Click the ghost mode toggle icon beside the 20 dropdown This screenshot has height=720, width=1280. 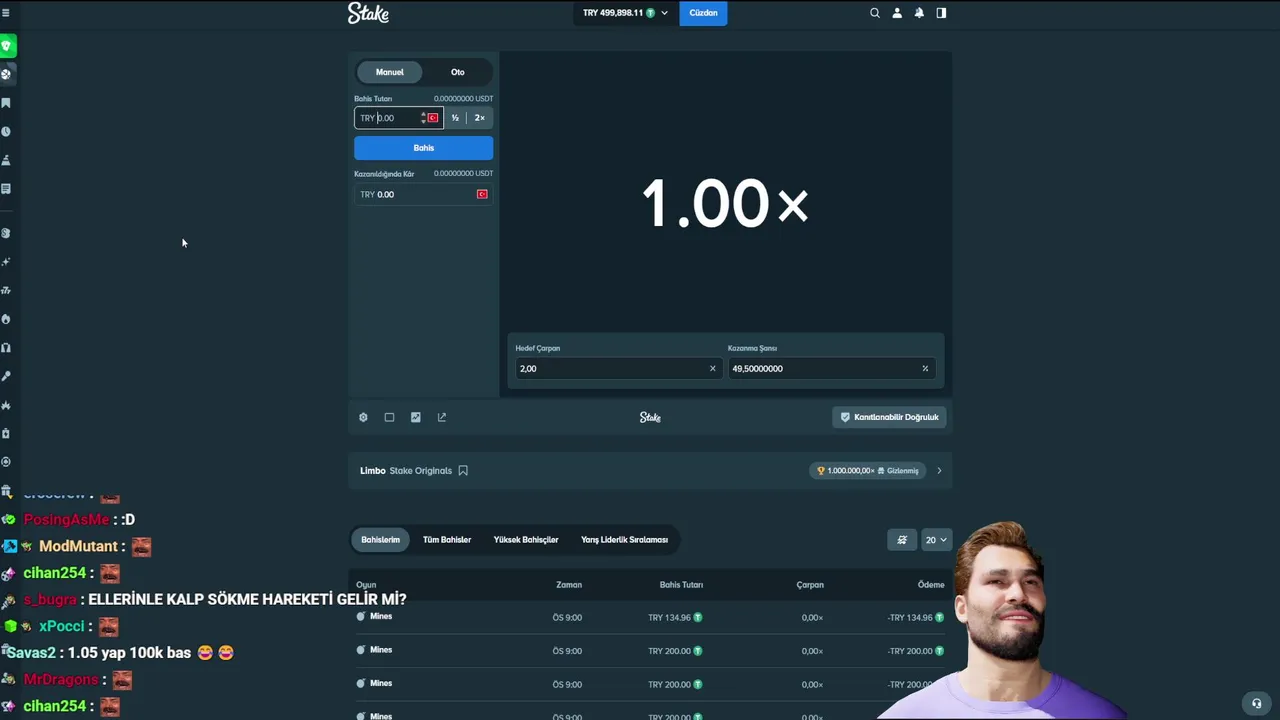[x=902, y=539]
